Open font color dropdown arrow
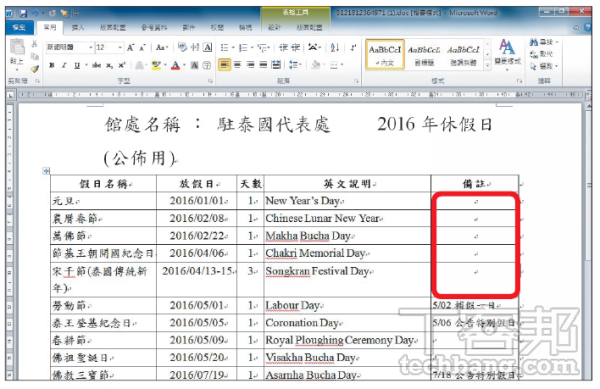Viewport: 600px width, 389px height. pos(184,65)
